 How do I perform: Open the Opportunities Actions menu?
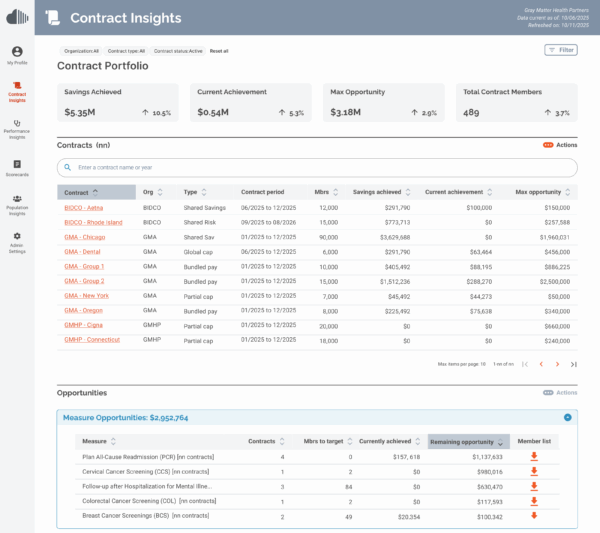coord(560,393)
